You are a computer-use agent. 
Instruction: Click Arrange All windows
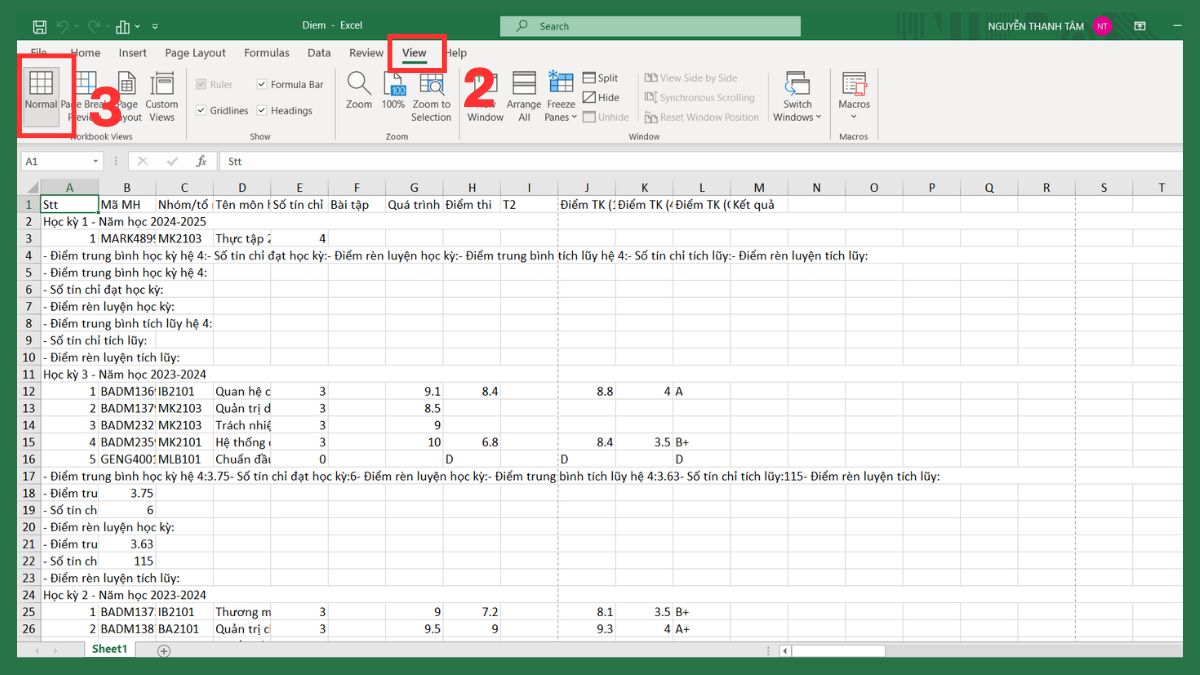pos(523,95)
